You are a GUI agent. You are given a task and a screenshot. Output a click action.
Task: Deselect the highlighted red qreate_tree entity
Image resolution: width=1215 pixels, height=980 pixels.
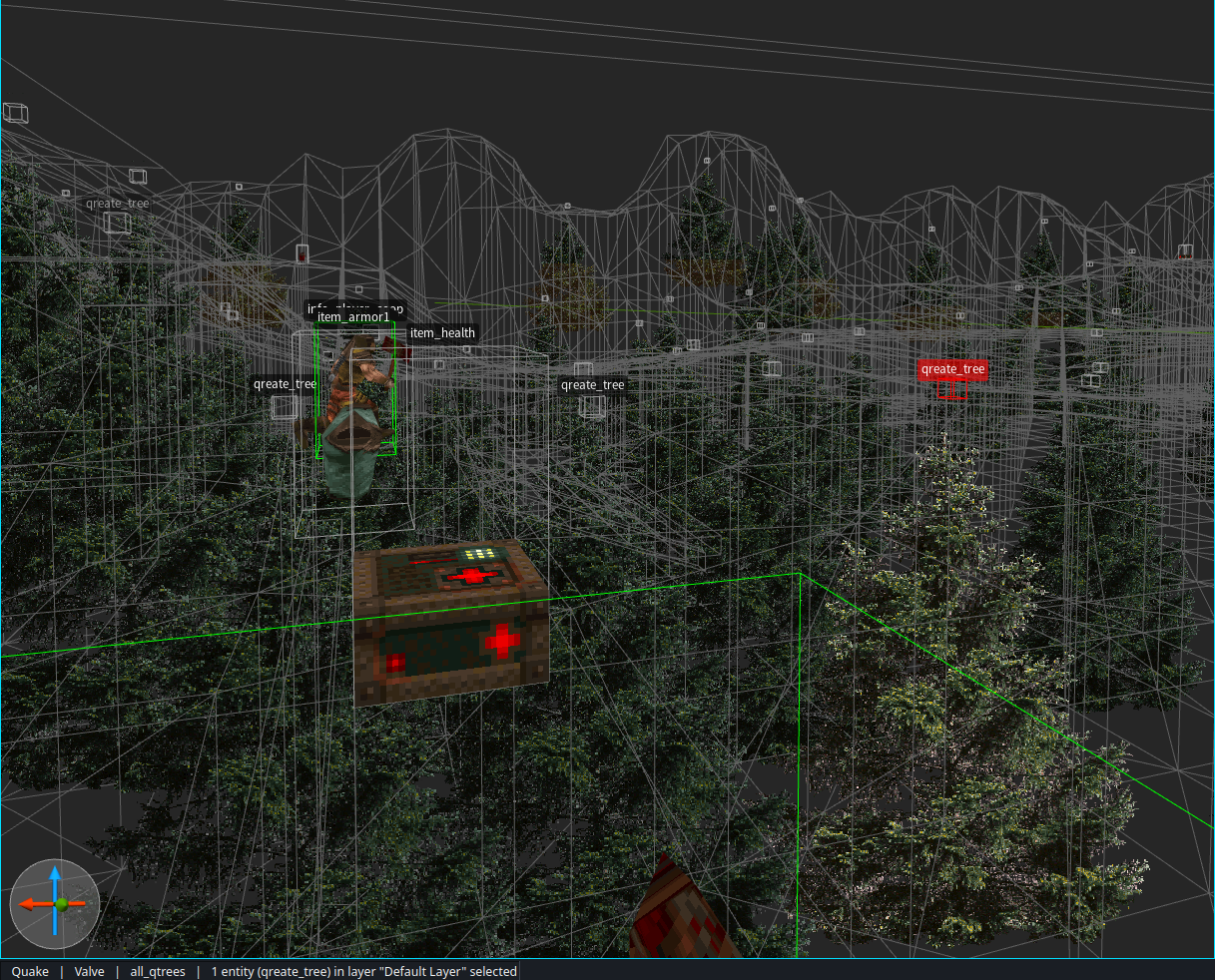pyautogui.click(x=951, y=368)
